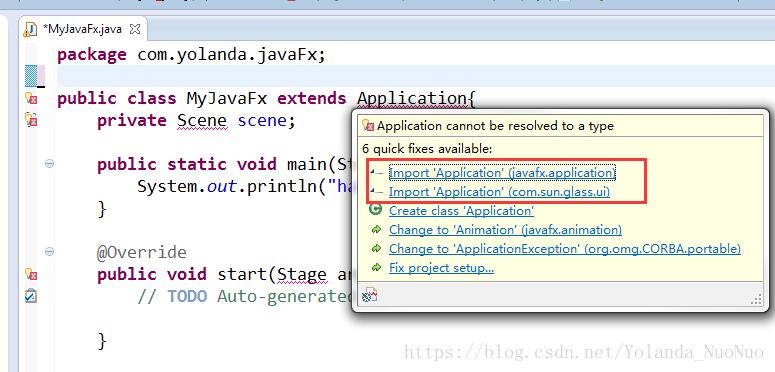Click the @Override annotation text
The height and width of the screenshot is (372, 775).
click(x=142, y=252)
